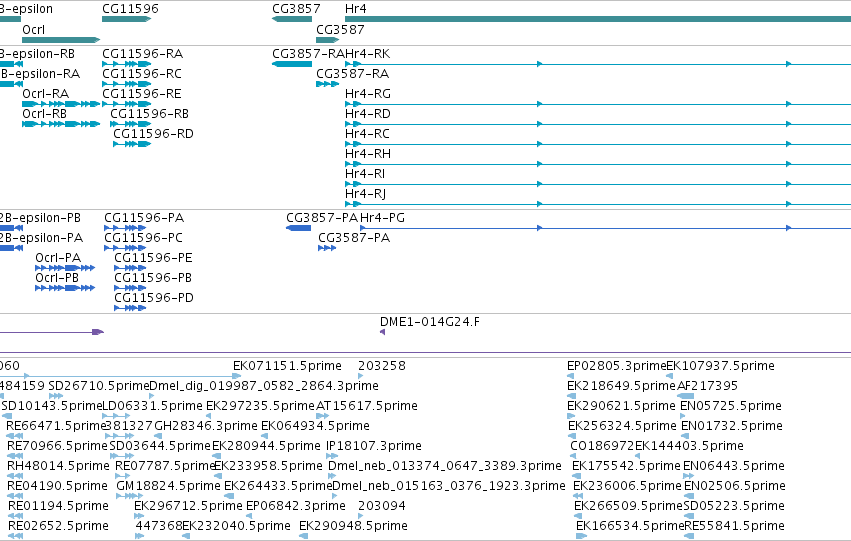Click transcript CG11596-RA

[x=126, y=64]
